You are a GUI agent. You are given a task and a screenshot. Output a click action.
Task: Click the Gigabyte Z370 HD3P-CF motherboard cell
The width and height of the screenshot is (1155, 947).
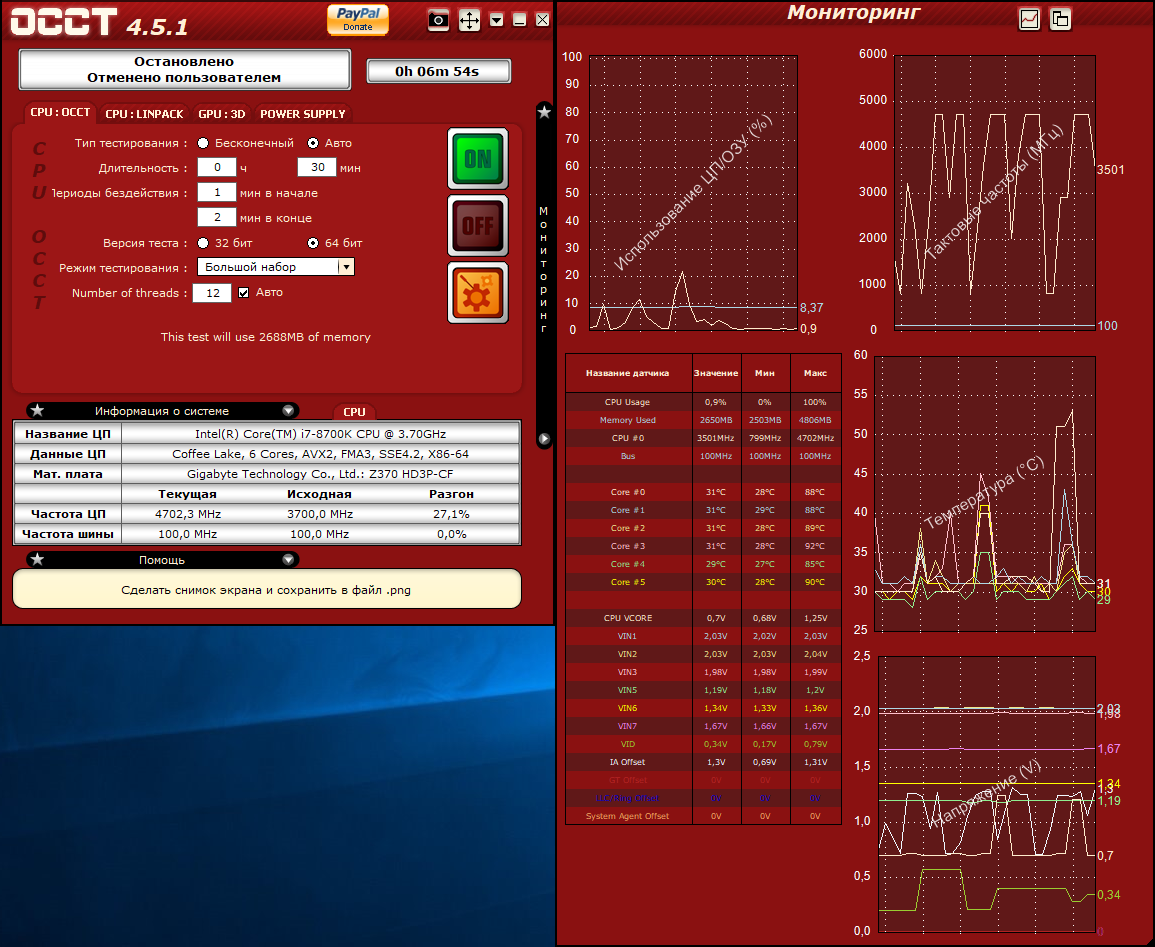(x=320, y=474)
